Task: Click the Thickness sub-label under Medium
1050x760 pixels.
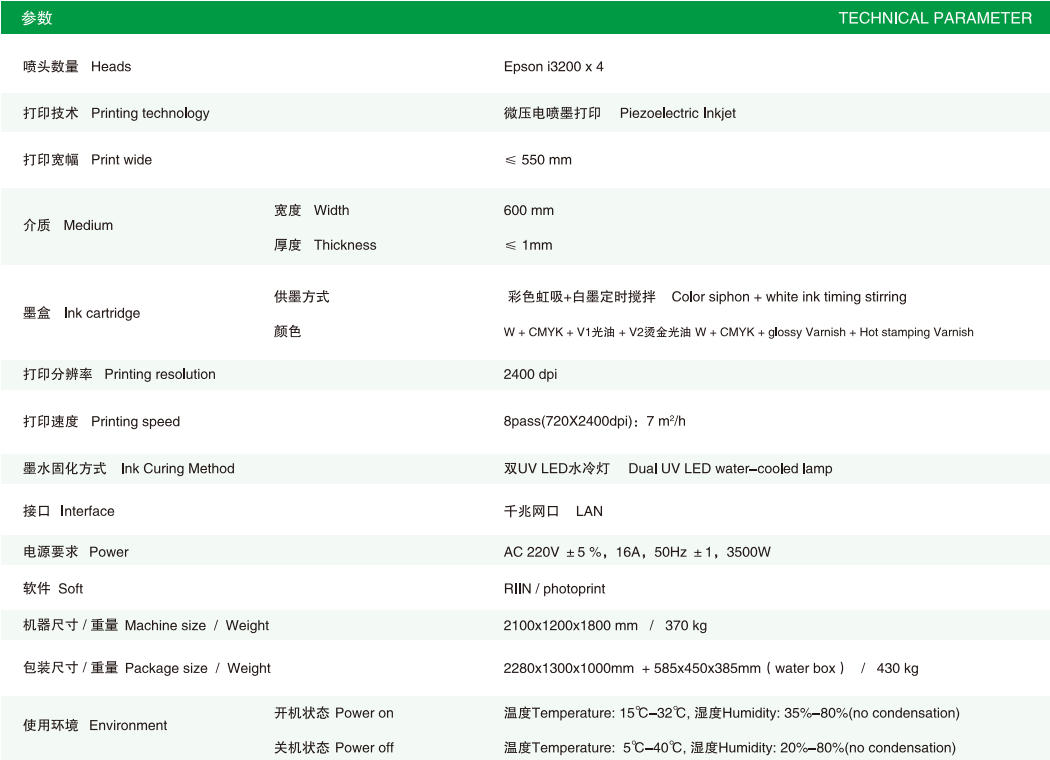Action: (325, 245)
